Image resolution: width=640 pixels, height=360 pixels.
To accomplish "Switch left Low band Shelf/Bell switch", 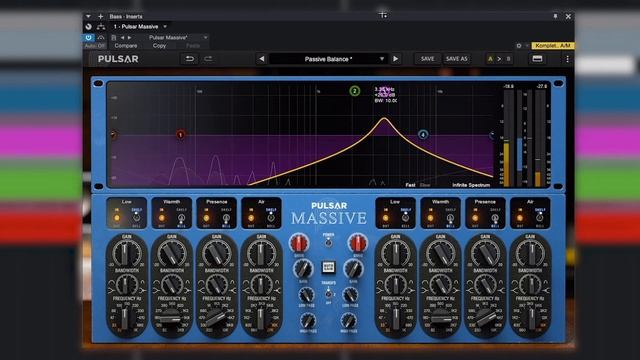I will pos(137,218).
